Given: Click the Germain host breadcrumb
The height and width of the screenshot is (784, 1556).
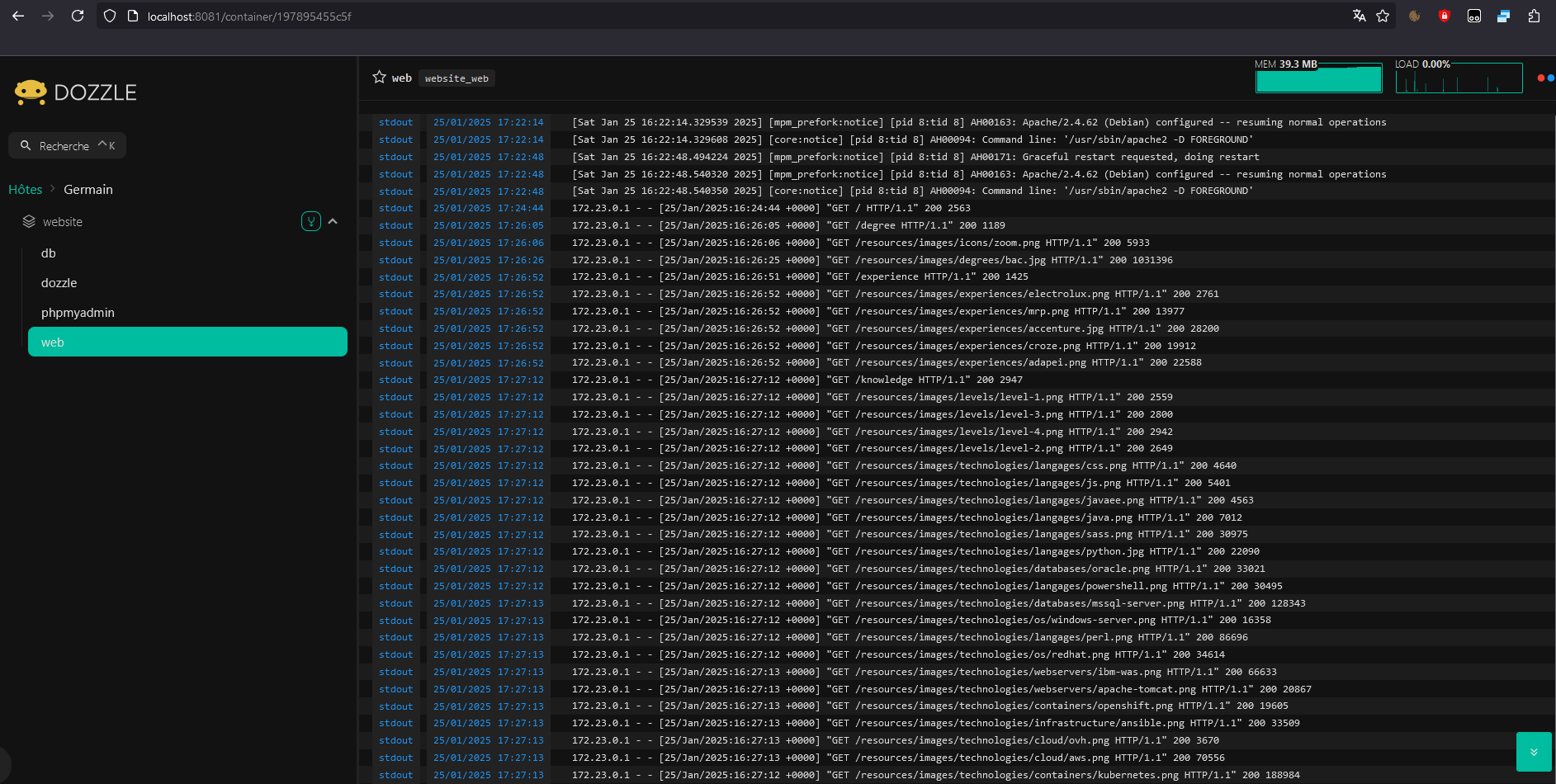Looking at the screenshot, I should [88, 189].
